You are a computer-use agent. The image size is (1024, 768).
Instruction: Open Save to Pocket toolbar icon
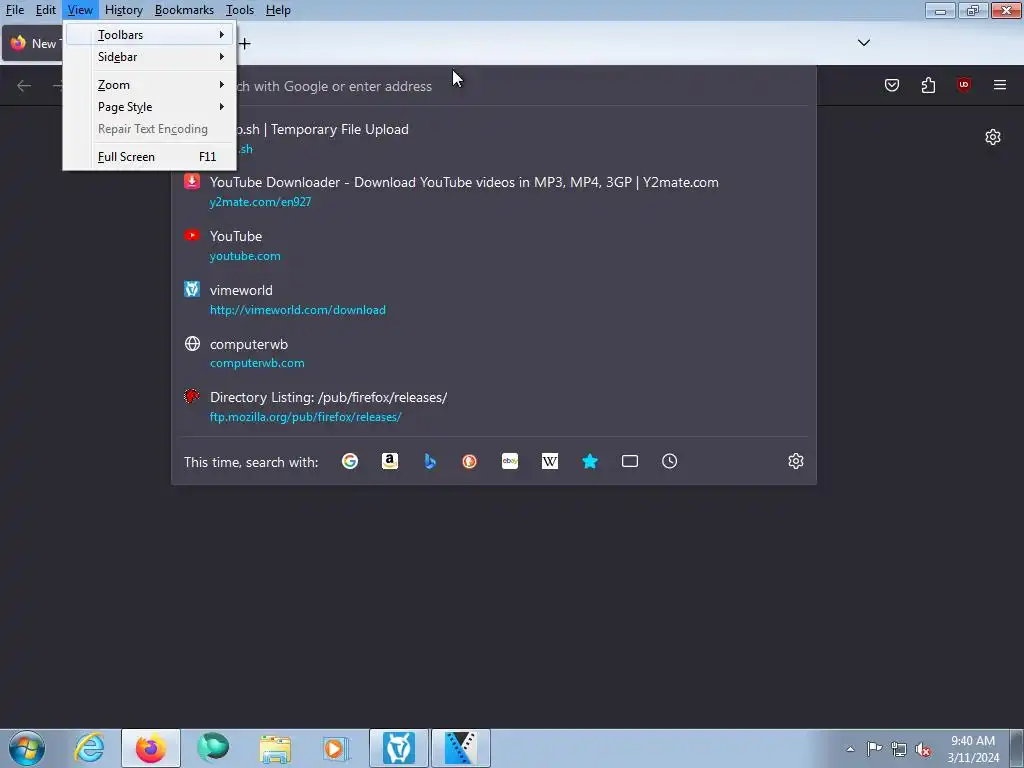892,85
